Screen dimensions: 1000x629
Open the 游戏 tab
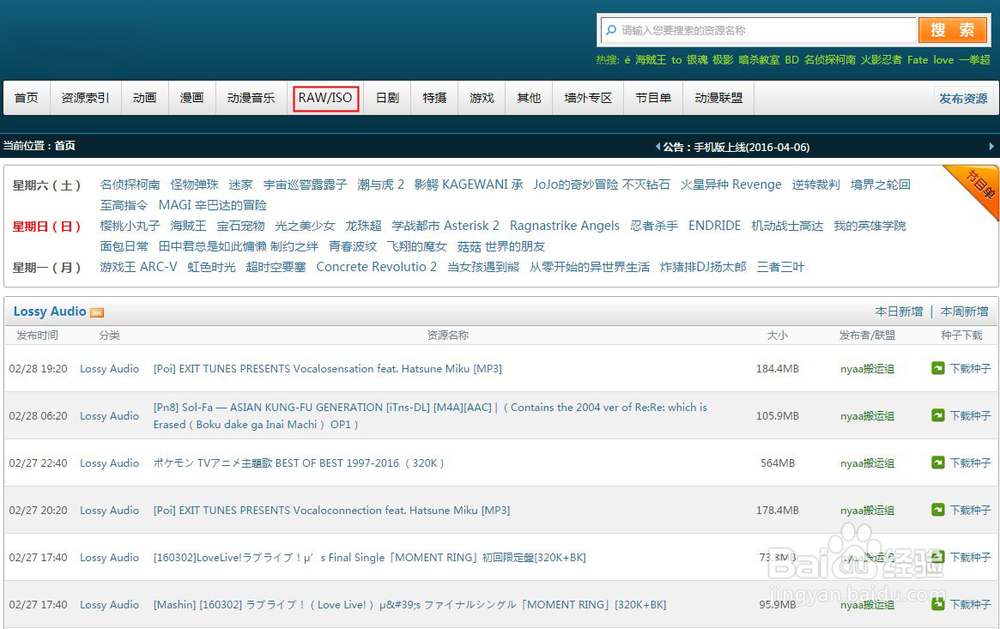[x=482, y=98]
